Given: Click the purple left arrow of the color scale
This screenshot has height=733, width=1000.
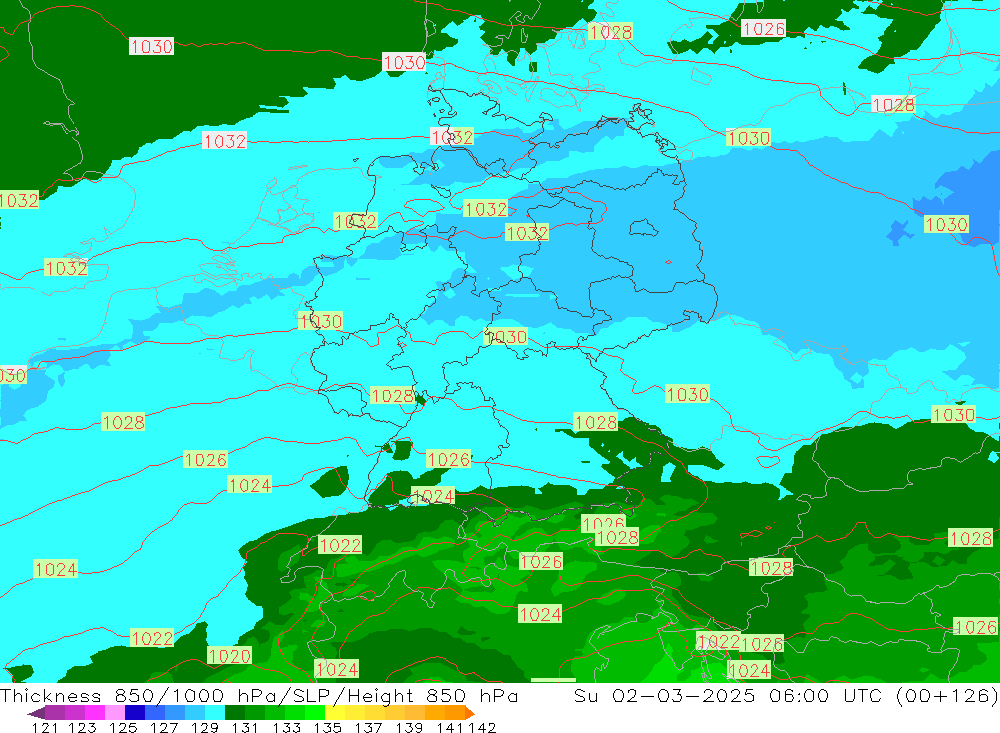Looking at the screenshot, I should point(36,714).
